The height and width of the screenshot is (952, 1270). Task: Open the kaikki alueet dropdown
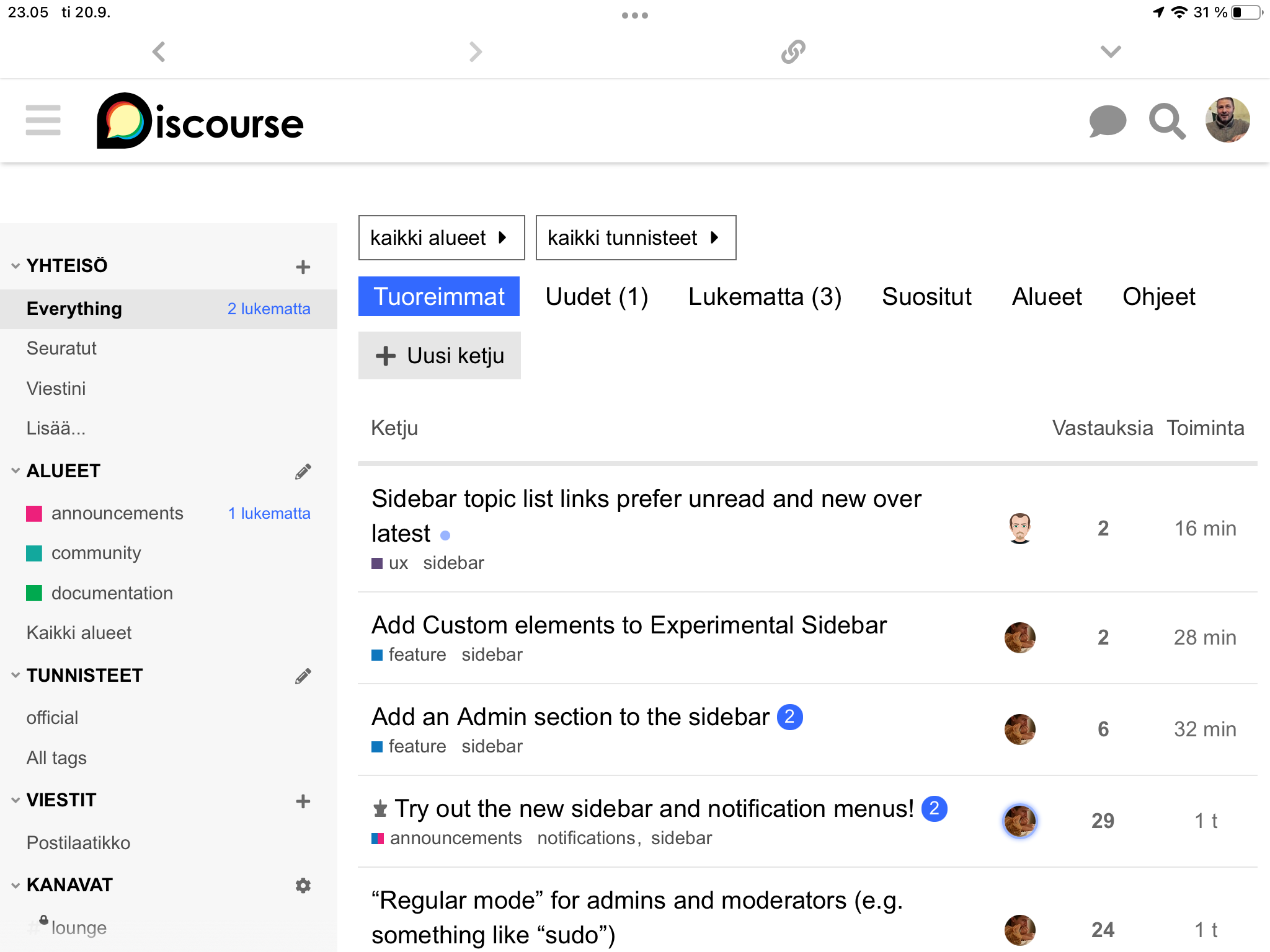tap(441, 238)
